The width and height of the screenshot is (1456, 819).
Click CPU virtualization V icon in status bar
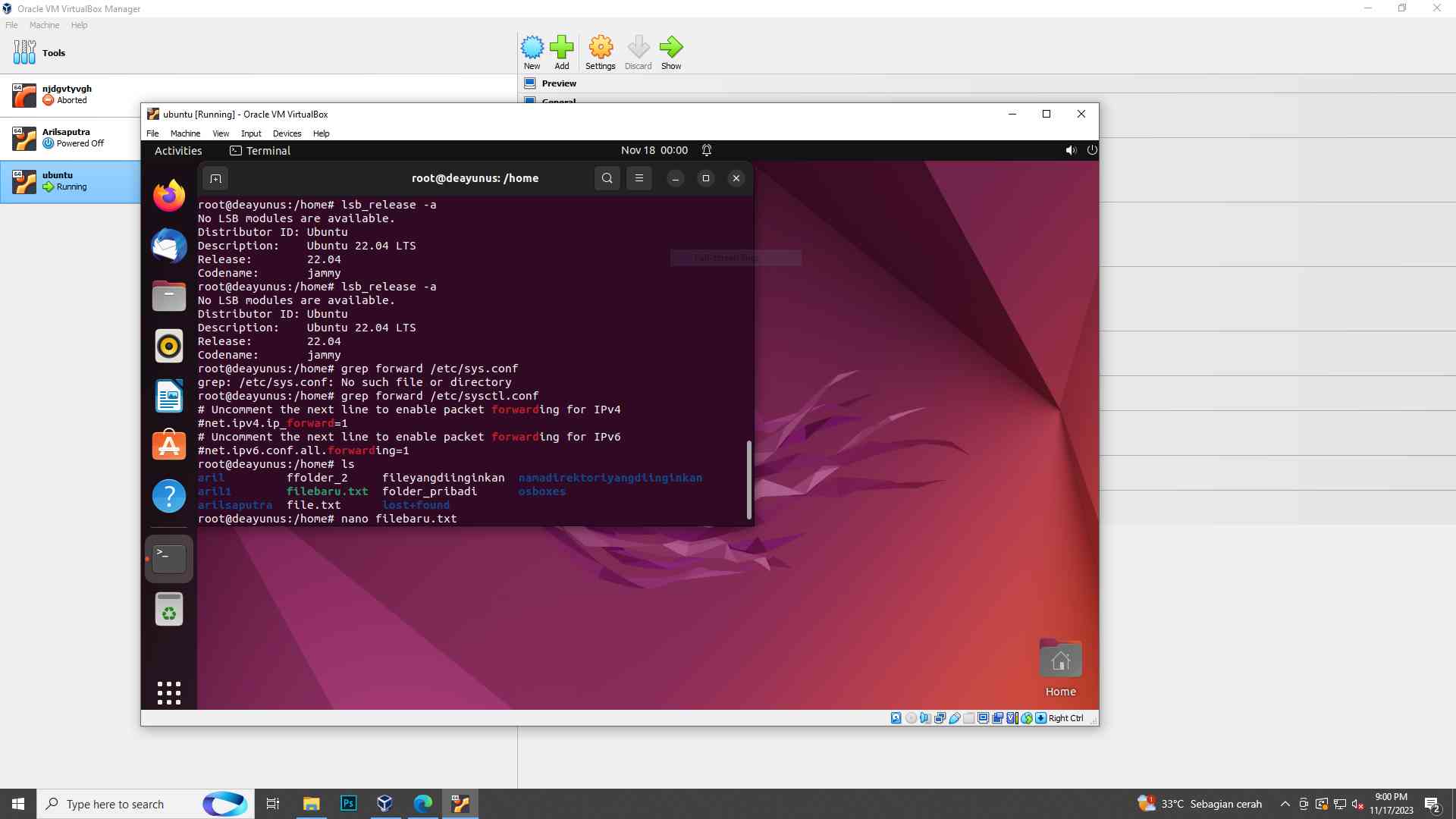click(1012, 718)
